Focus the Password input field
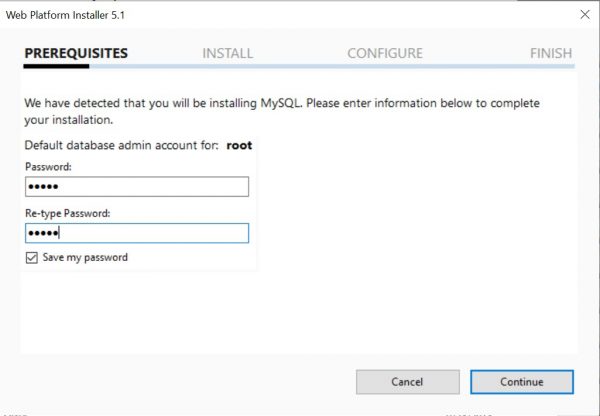The width and height of the screenshot is (600, 416). coord(136,187)
